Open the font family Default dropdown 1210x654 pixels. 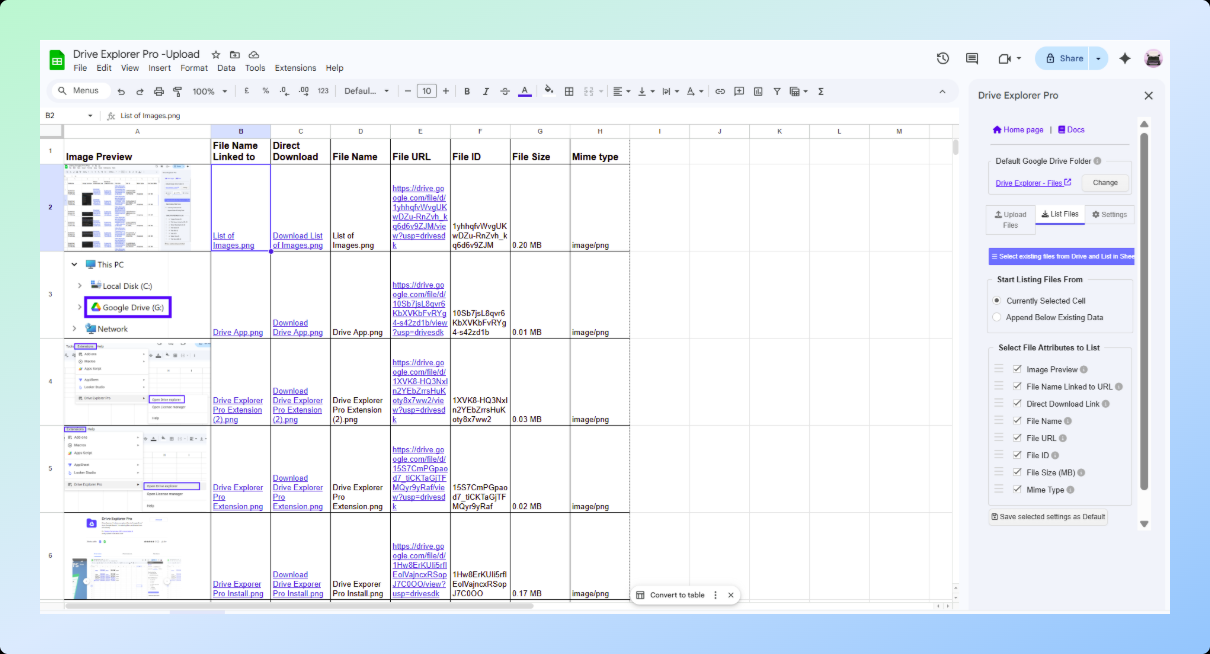click(367, 91)
